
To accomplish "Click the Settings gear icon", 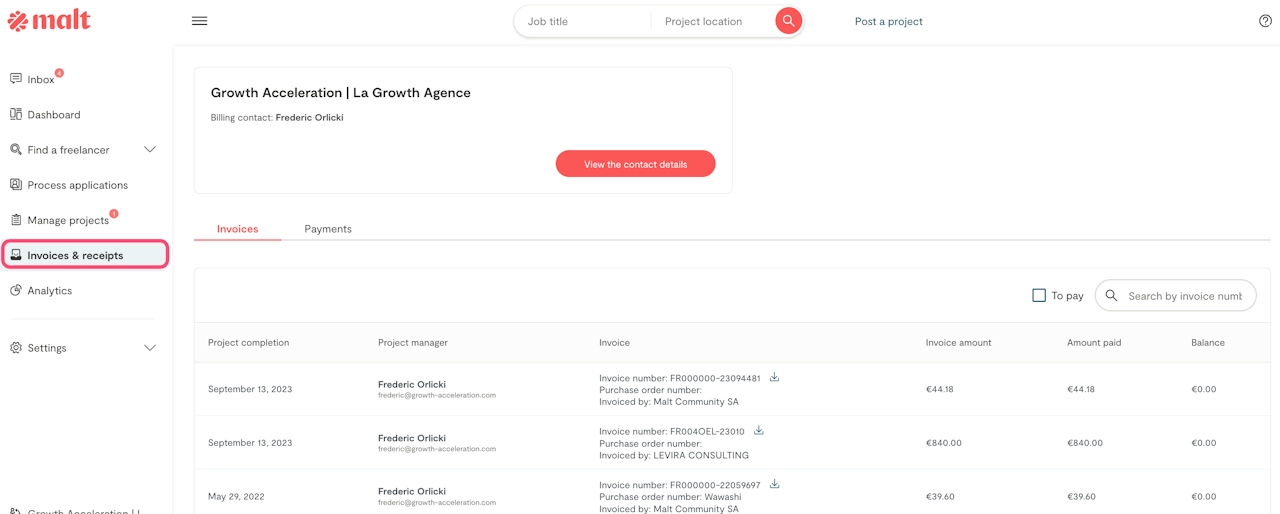I will pyautogui.click(x=16, y=348).
